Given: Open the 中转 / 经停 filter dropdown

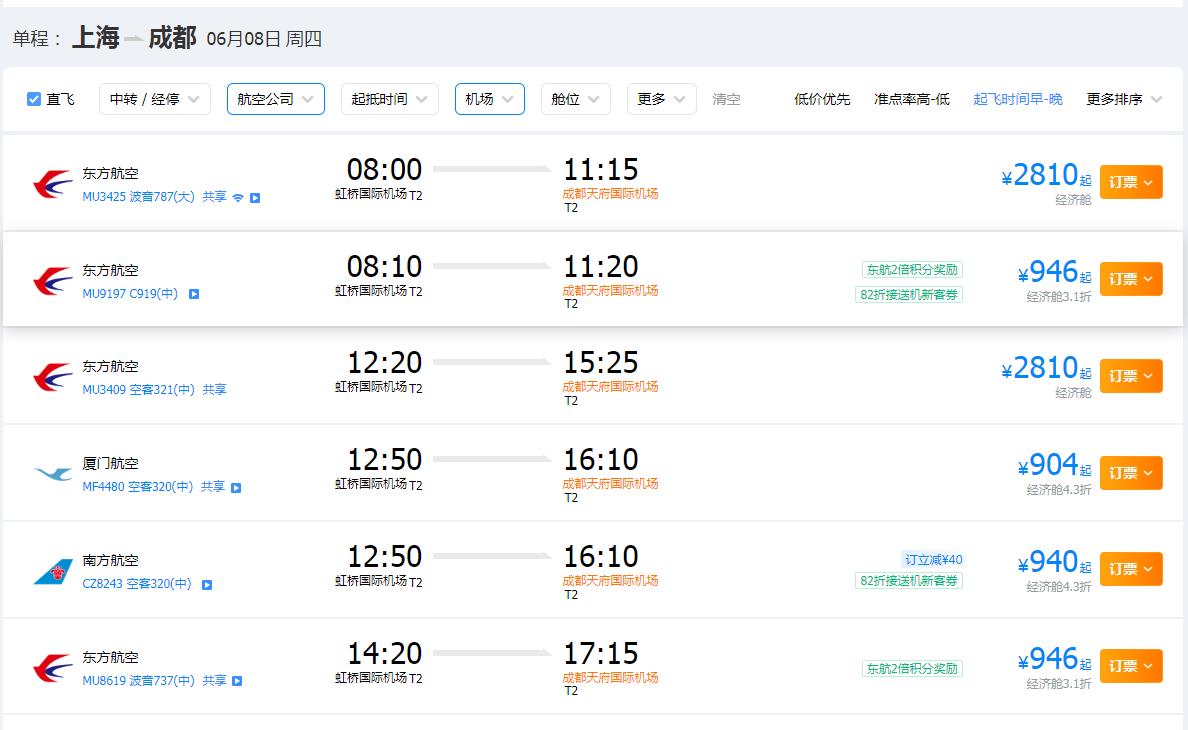Looking at the screenshot, I should [x=155, y=99].
